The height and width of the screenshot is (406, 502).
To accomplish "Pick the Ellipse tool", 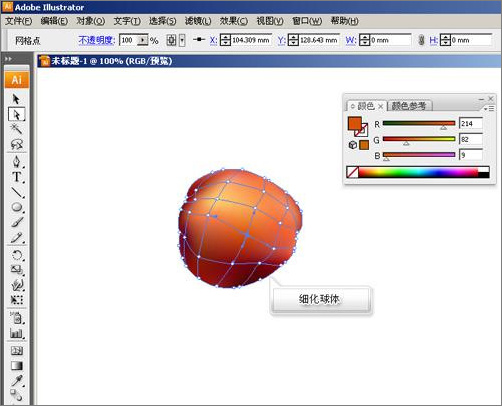I will [x=16, y=207].
